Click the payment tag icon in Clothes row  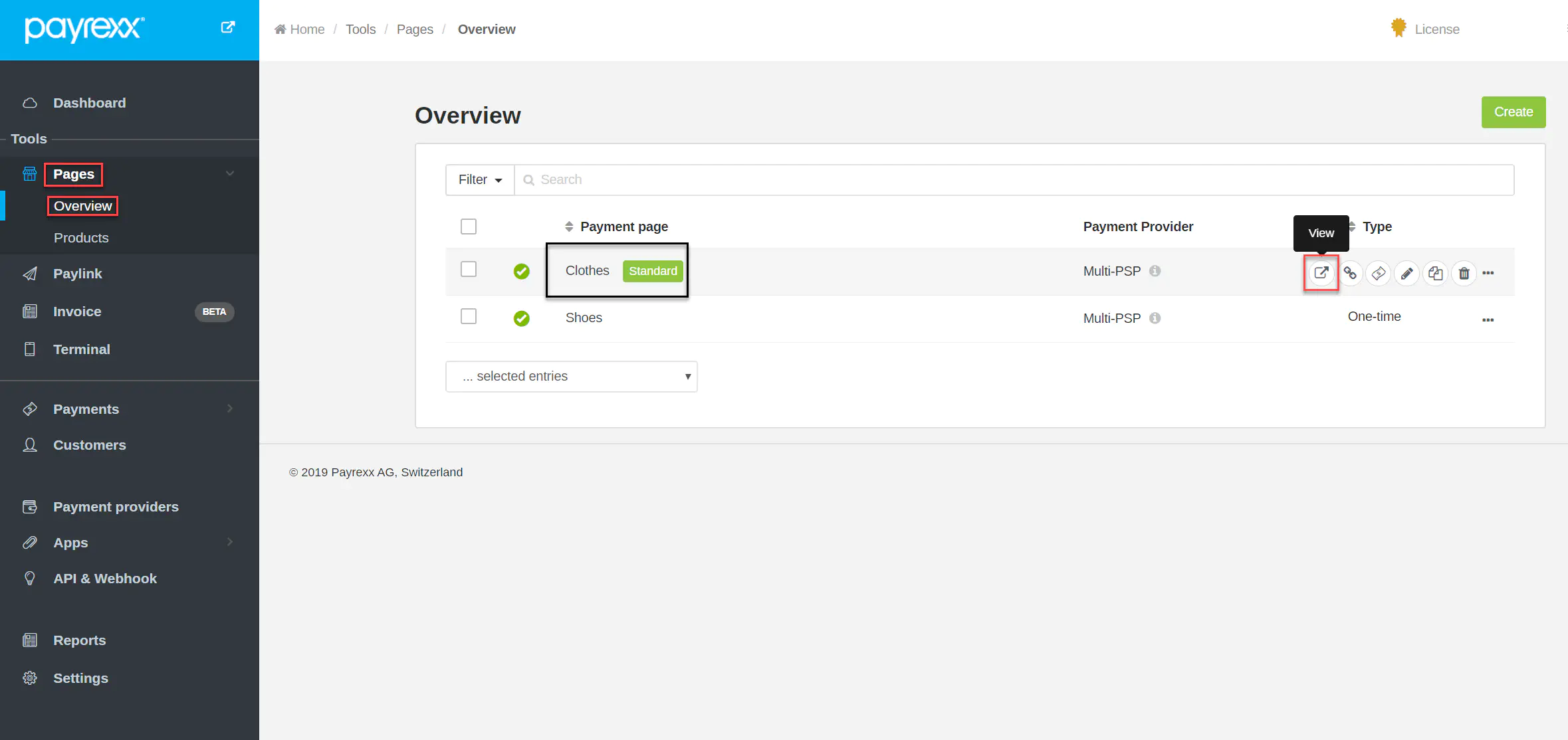click(x=1379, y=273)
